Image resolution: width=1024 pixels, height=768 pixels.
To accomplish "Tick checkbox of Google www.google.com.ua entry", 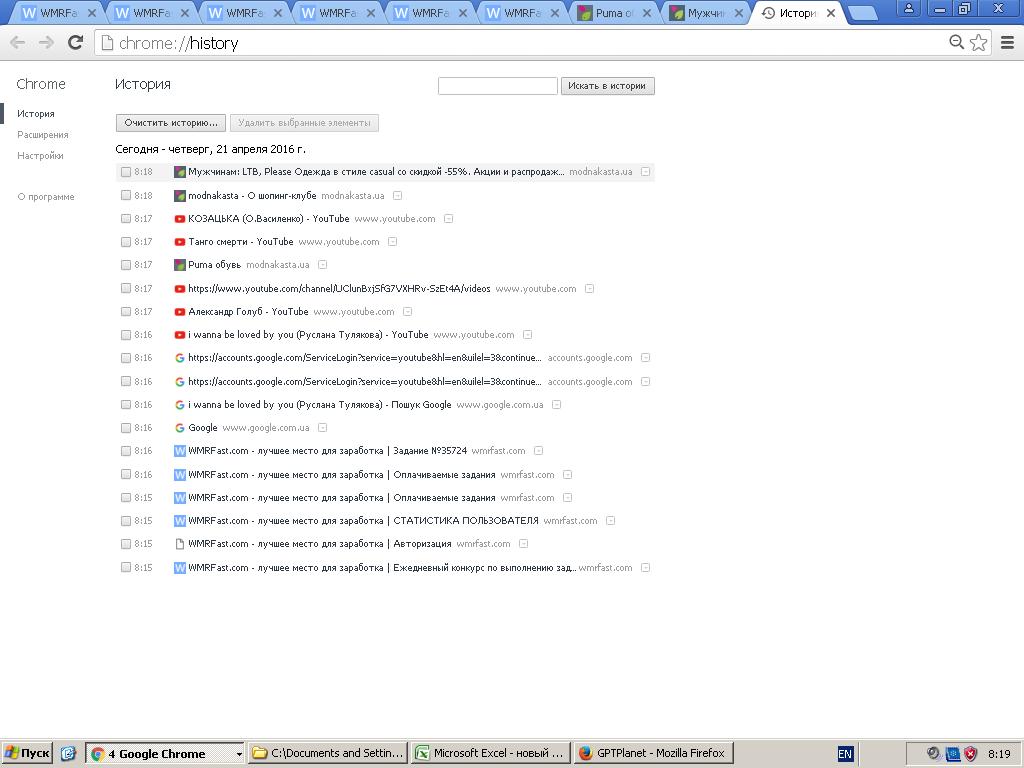I will pos(125,428).
